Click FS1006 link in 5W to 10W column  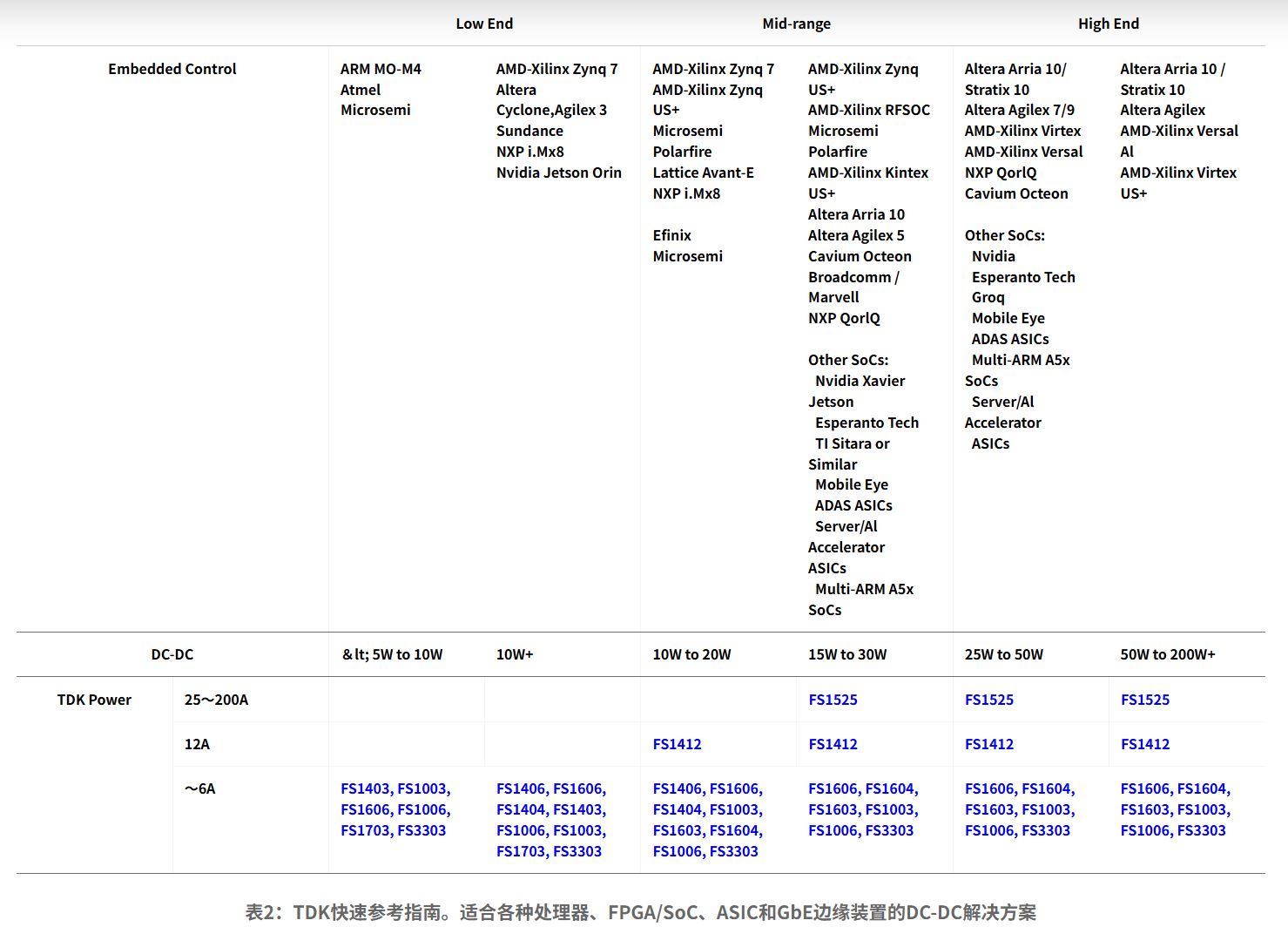(x=422, y=809)
